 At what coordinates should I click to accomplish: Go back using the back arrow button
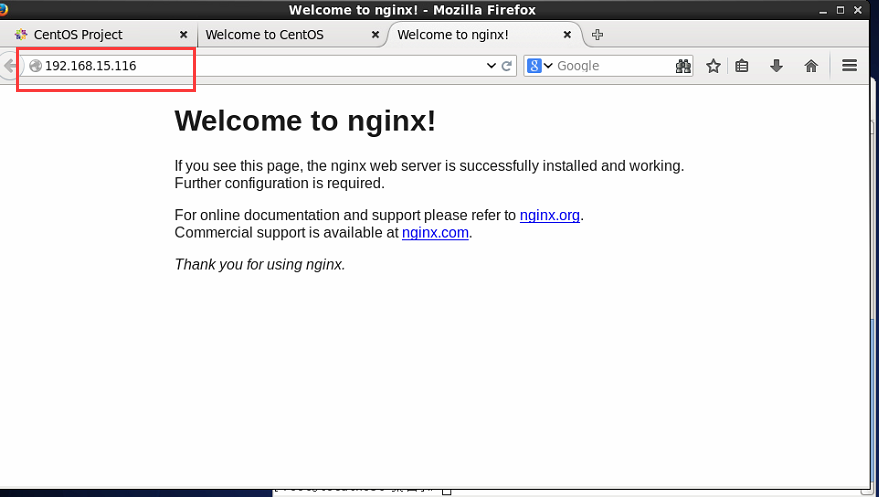pyautogui.click(x=10, y=66)
